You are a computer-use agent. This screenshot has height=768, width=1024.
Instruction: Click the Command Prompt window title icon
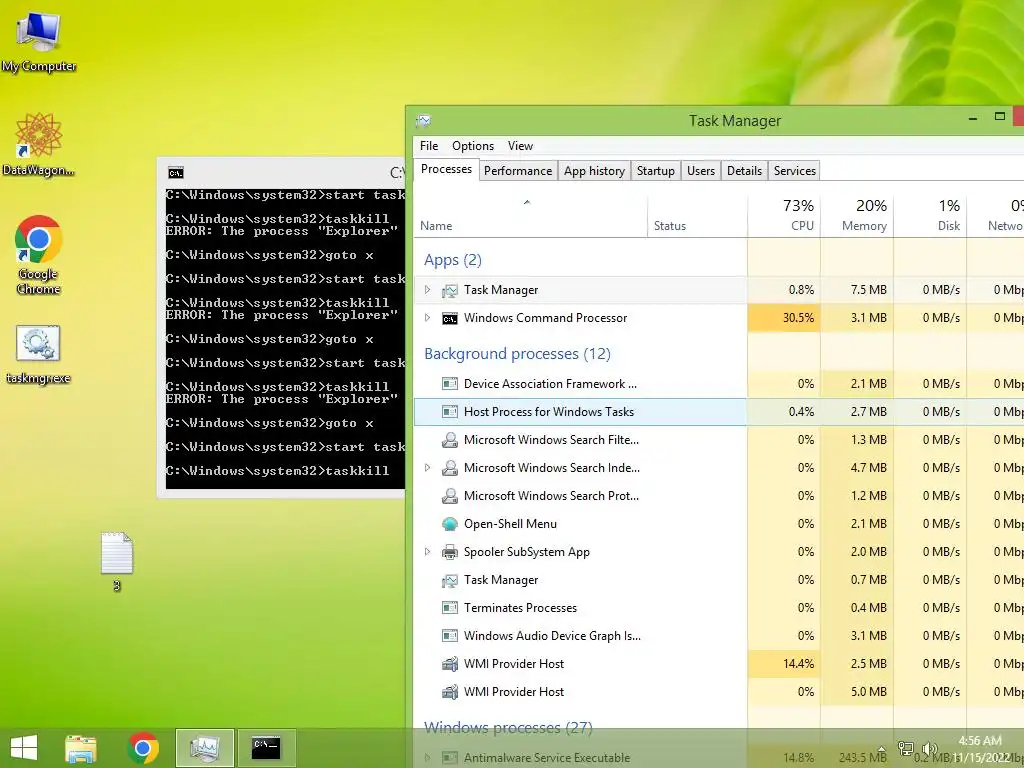[x=176, y=172]
